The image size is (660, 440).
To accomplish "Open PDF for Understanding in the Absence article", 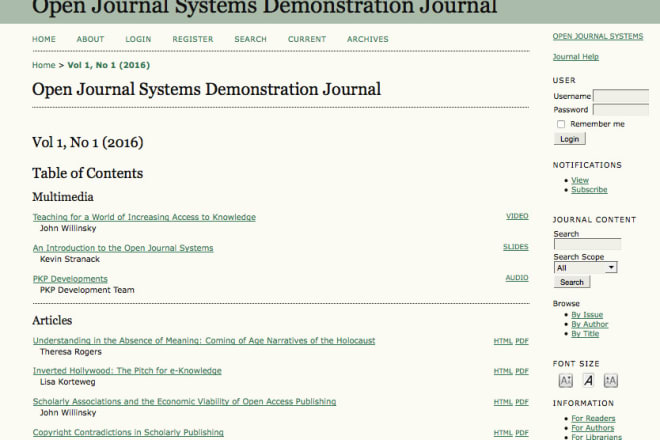I will 522,341.
